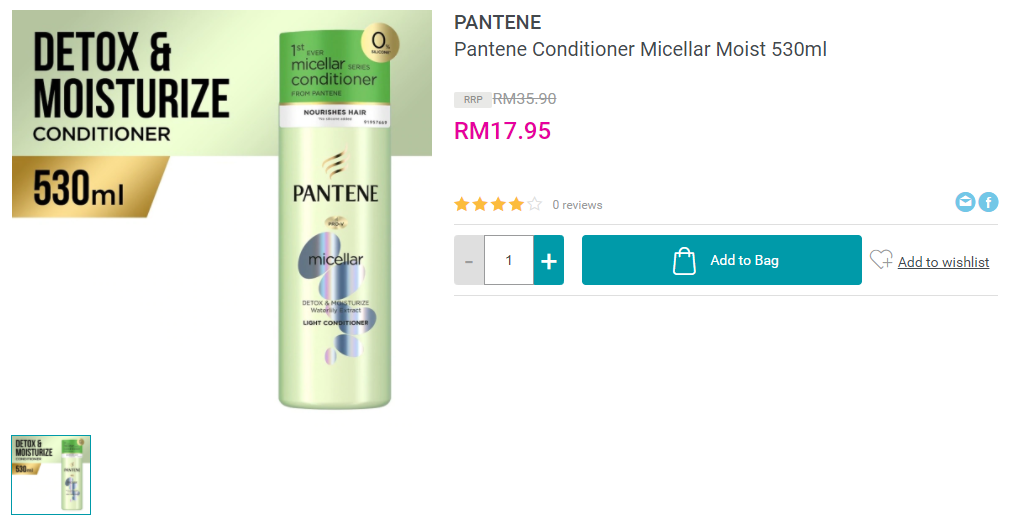Click the pink RM17.95 sale price
1014x524 pixels.
coord(502,131)
